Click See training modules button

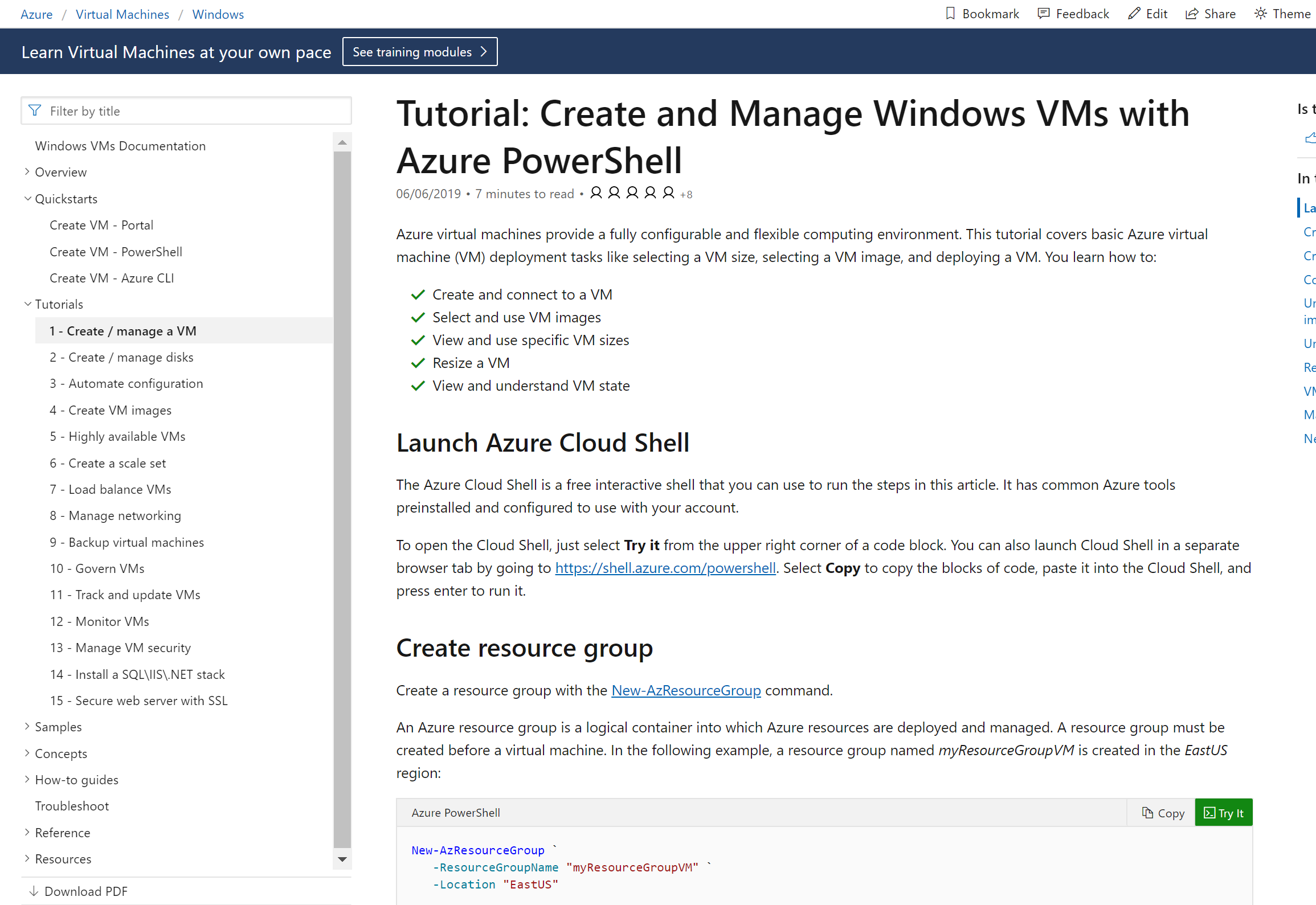[419, 52]
